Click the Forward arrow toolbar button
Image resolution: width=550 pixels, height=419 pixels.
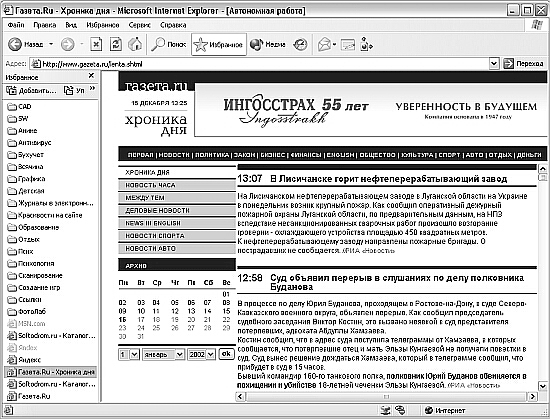[x=67, y=44]
